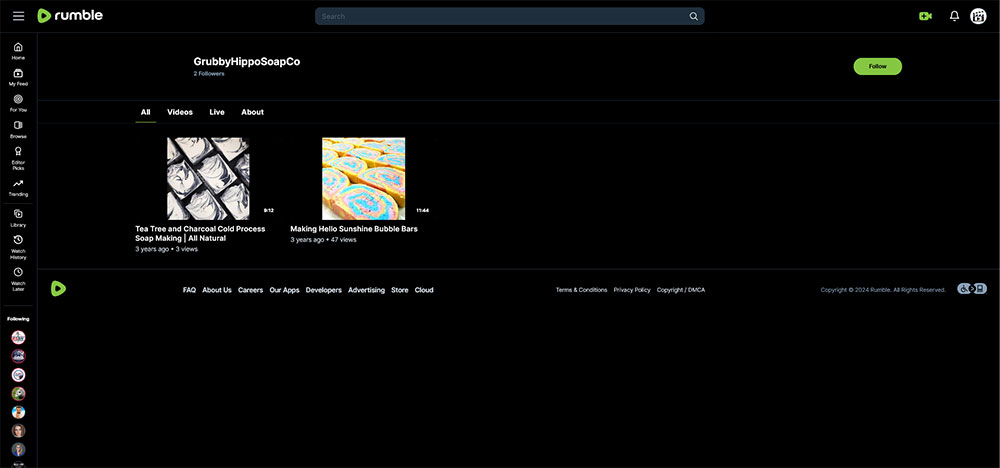This screenshot has width=1000, height=468.
Task: Open the soccer ball followed channel avatar
Action: pyautogui.click(x=18, y=393)
